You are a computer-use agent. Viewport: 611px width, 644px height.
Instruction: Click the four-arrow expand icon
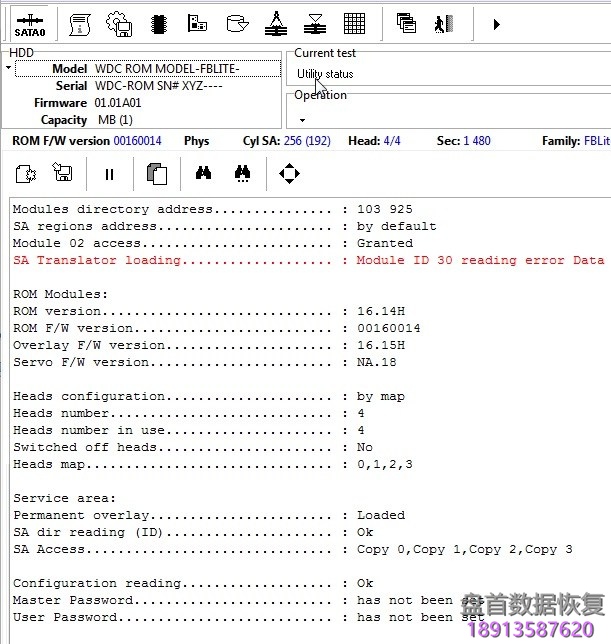(x=289, y=173)
